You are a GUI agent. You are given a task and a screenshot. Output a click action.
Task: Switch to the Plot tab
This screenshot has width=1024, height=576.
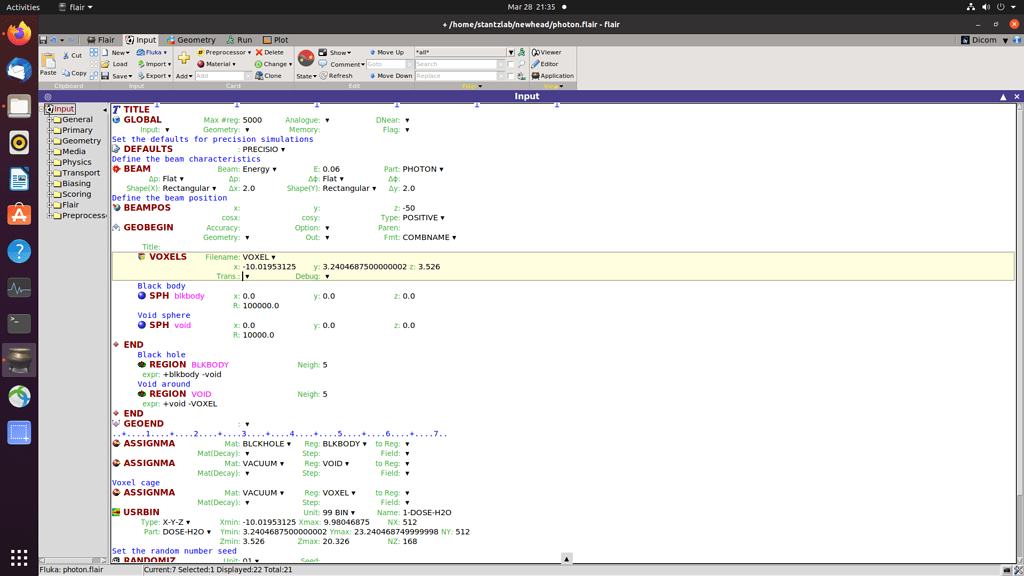[275, 40]
